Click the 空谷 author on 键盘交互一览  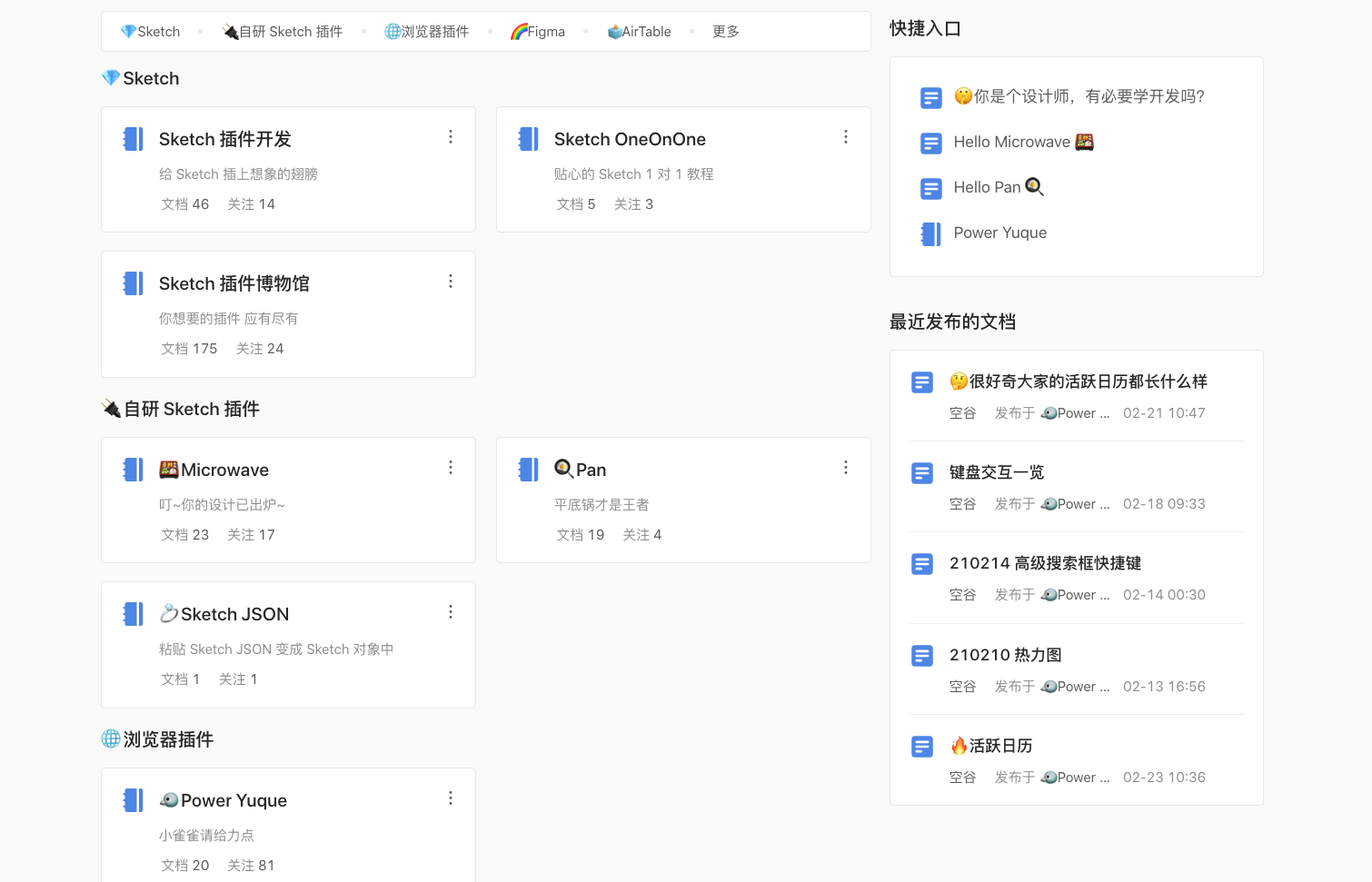(962, 504)
